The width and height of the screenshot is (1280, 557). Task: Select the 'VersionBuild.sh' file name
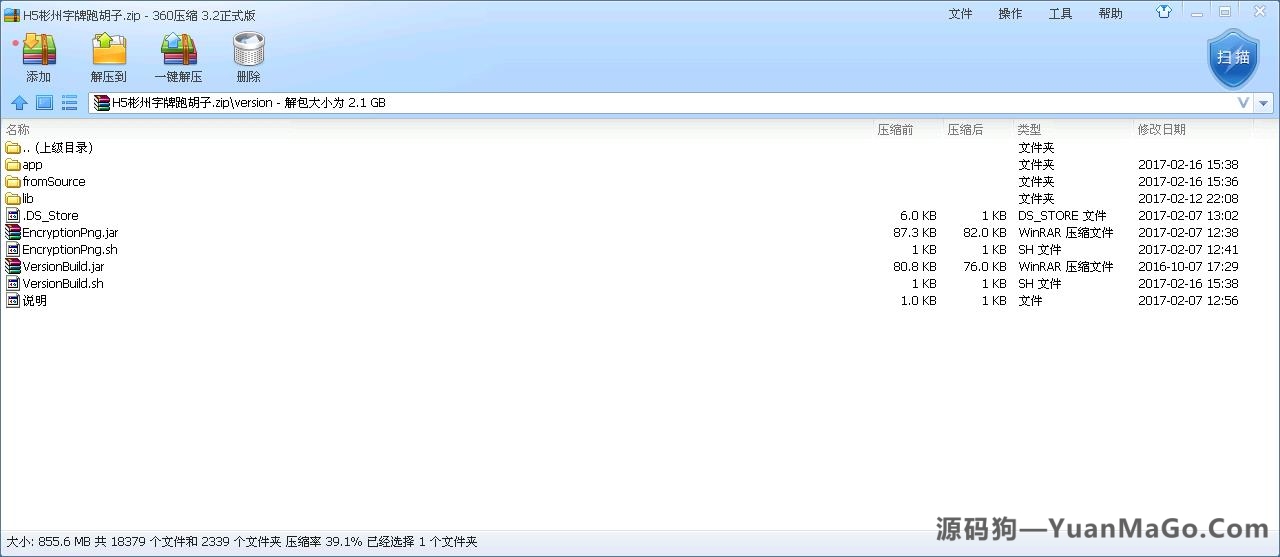(63, 283)
